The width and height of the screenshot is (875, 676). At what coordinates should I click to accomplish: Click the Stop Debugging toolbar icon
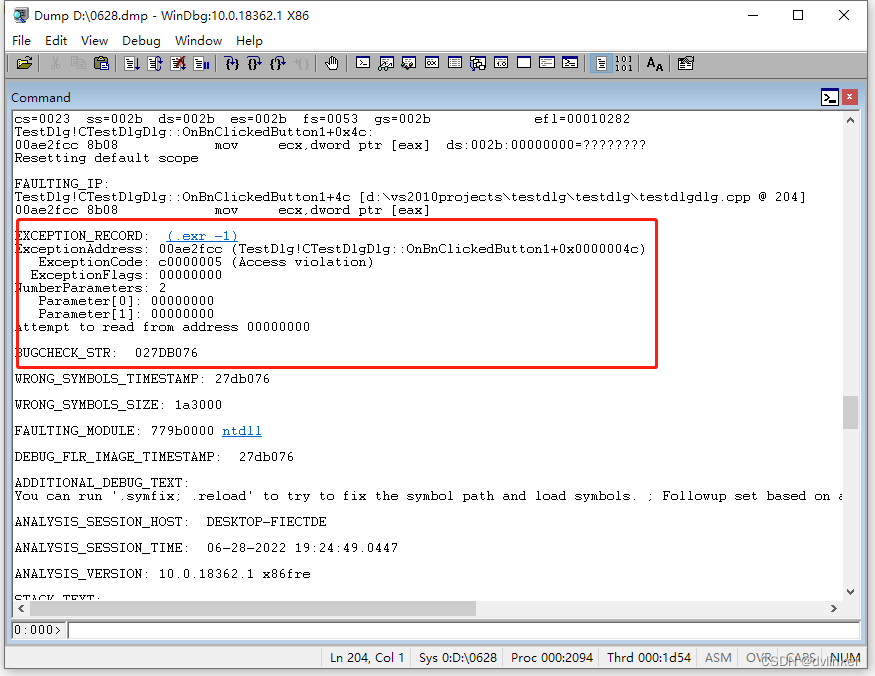[178, 64]
